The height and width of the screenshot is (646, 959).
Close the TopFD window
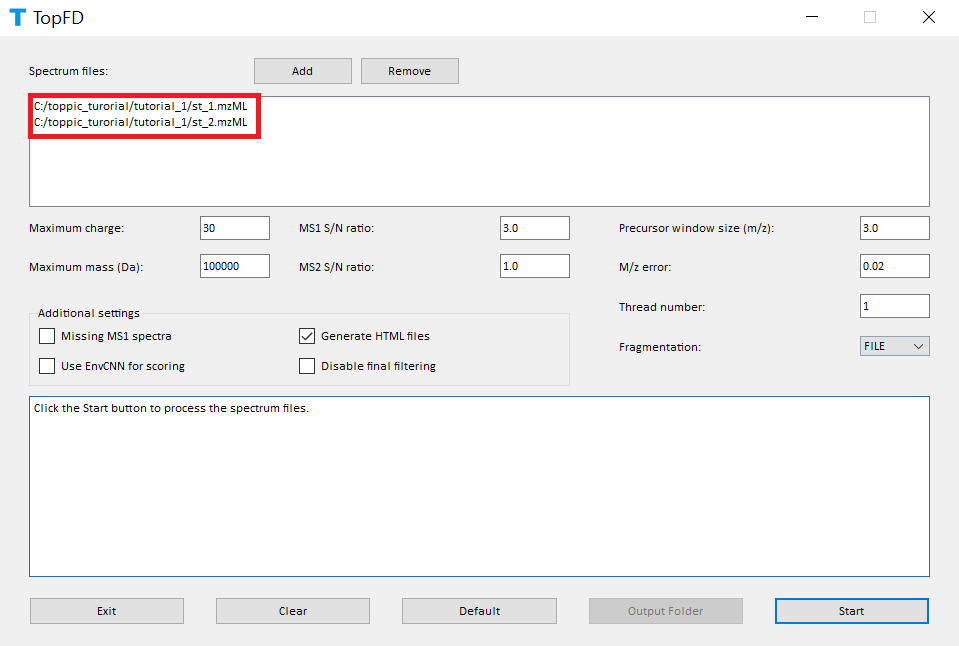click(928, 17)
